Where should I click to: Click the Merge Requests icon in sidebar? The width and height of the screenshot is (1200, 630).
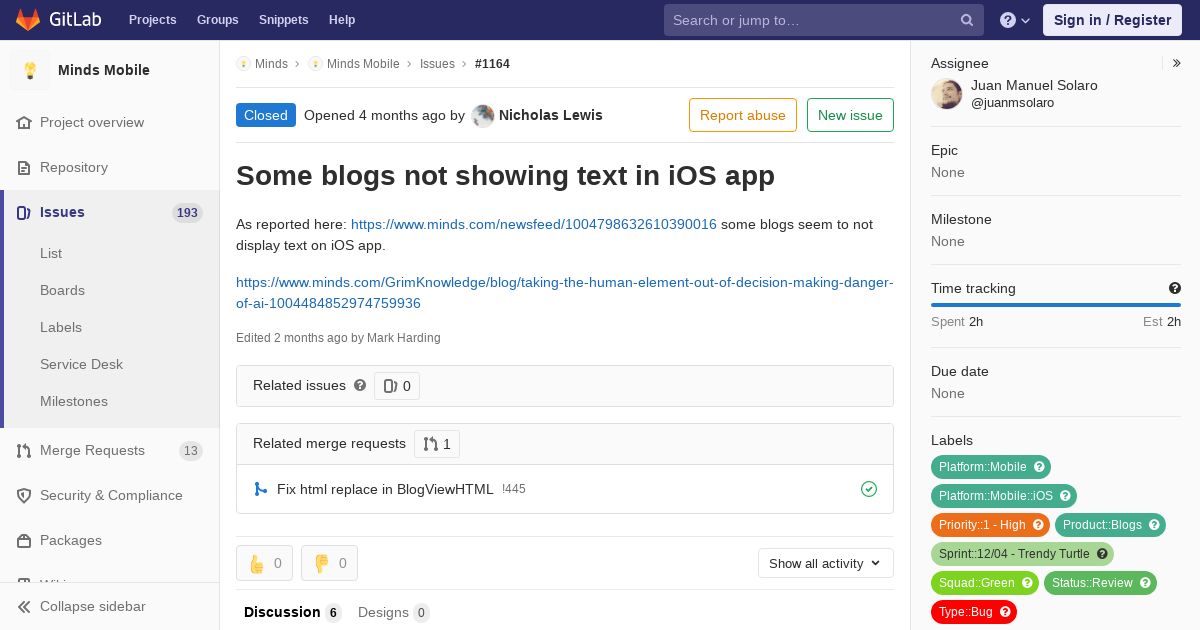[24, 450]
